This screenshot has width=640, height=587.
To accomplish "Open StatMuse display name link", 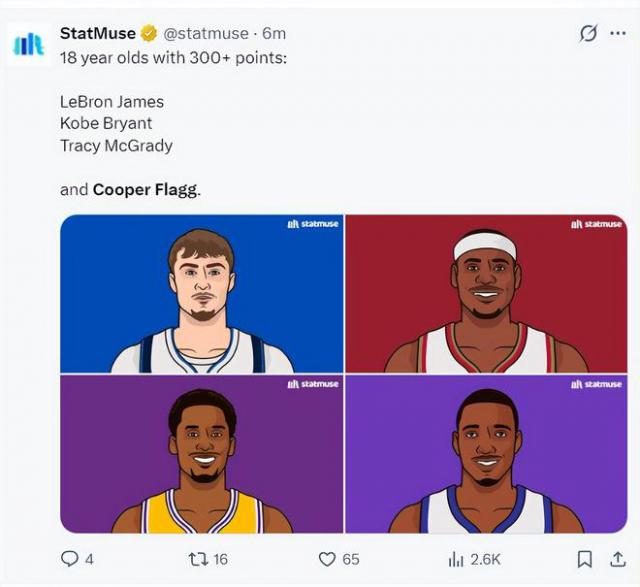I will 98,33.
